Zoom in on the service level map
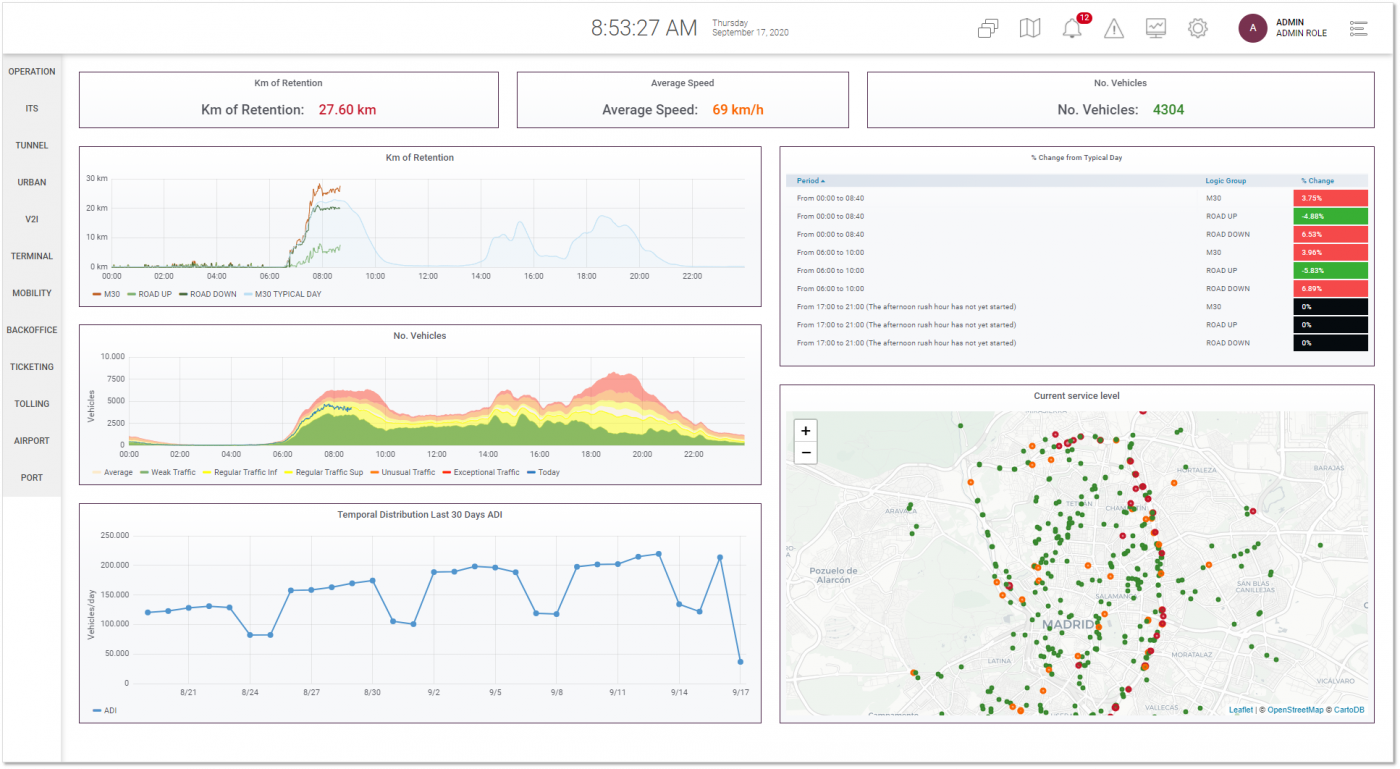This screenshot has width=1400, height=769. coord(806,431)
